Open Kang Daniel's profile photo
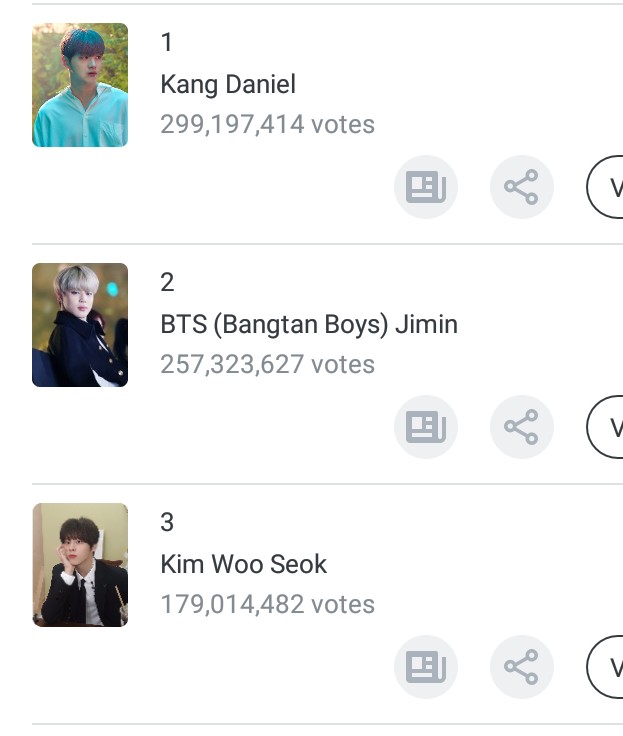This screenshot has height=736, width=623. 80,85
